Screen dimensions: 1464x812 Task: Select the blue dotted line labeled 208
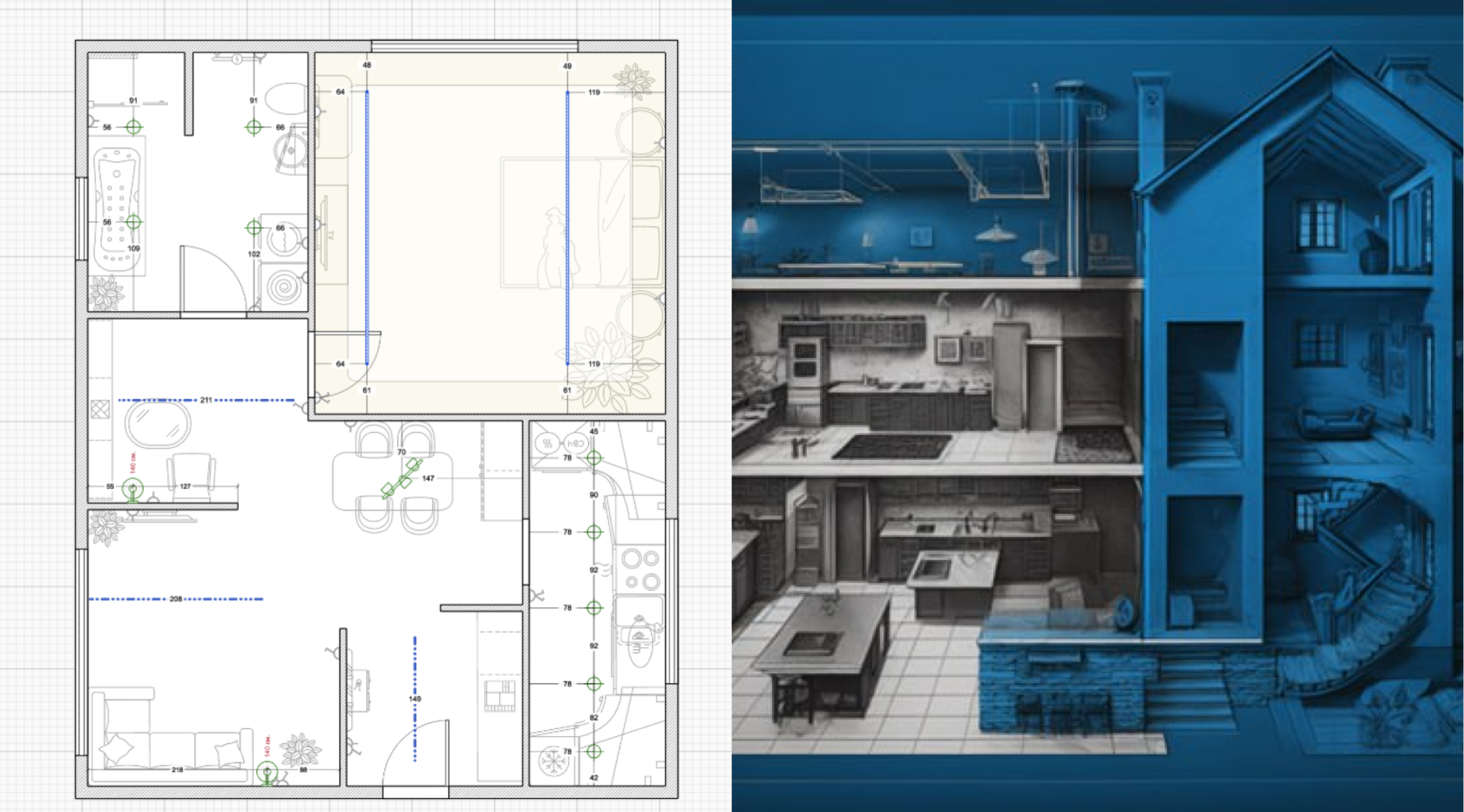click(x=176, y=599)
